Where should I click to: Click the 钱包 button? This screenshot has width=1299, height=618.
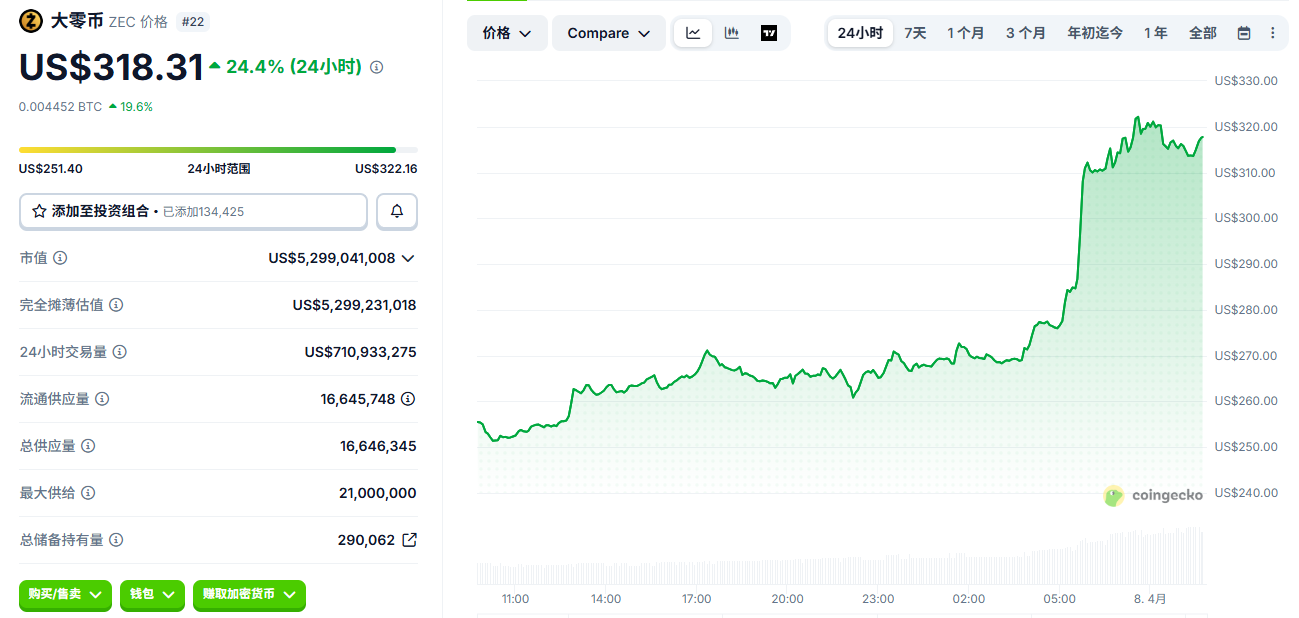point(152,595)
